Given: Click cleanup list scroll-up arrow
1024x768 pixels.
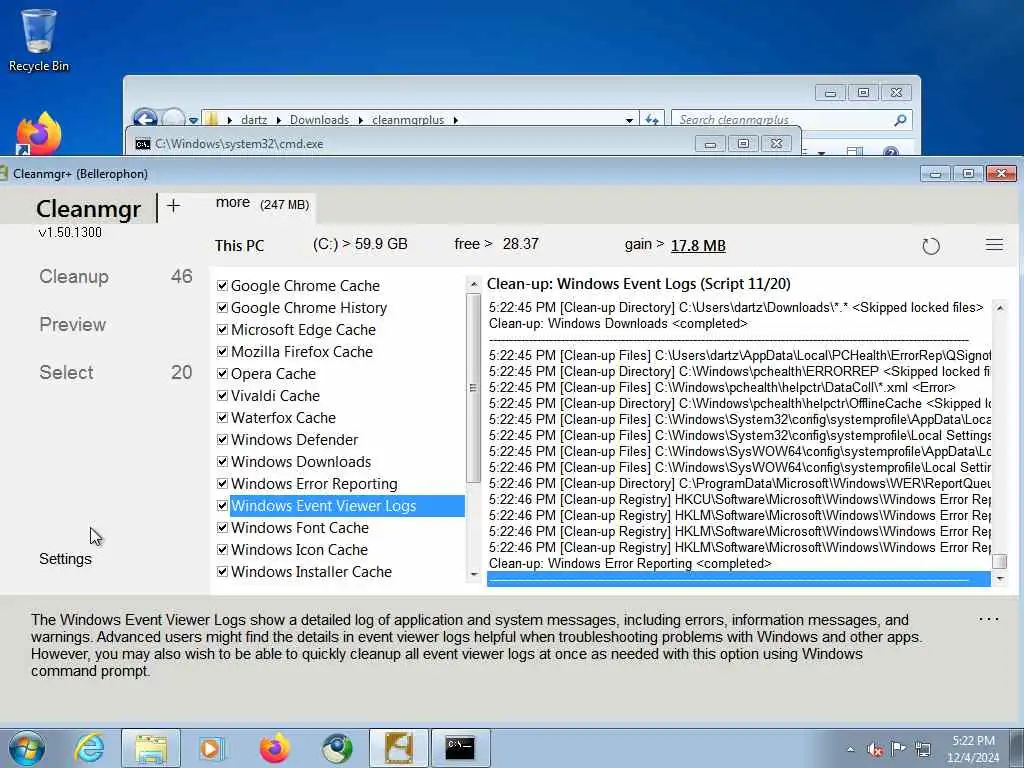Looking at the screenshot, I should click(474, 284).
